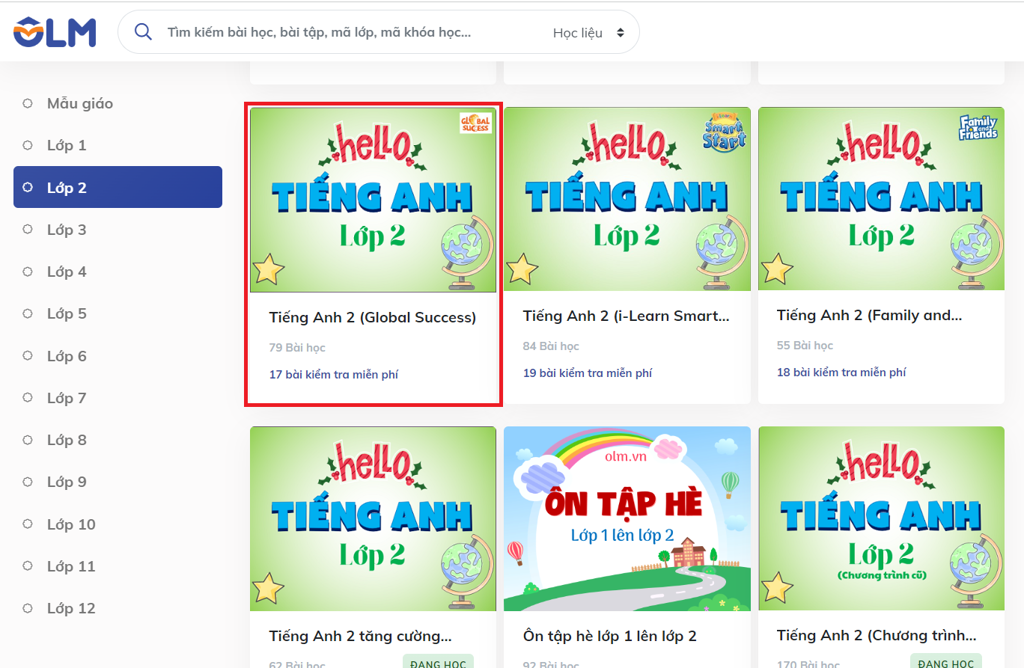This screenshot has width=1024, height=668.
Task: Go to the Lớp 9 grade label
Action: [x=67, y=482]
